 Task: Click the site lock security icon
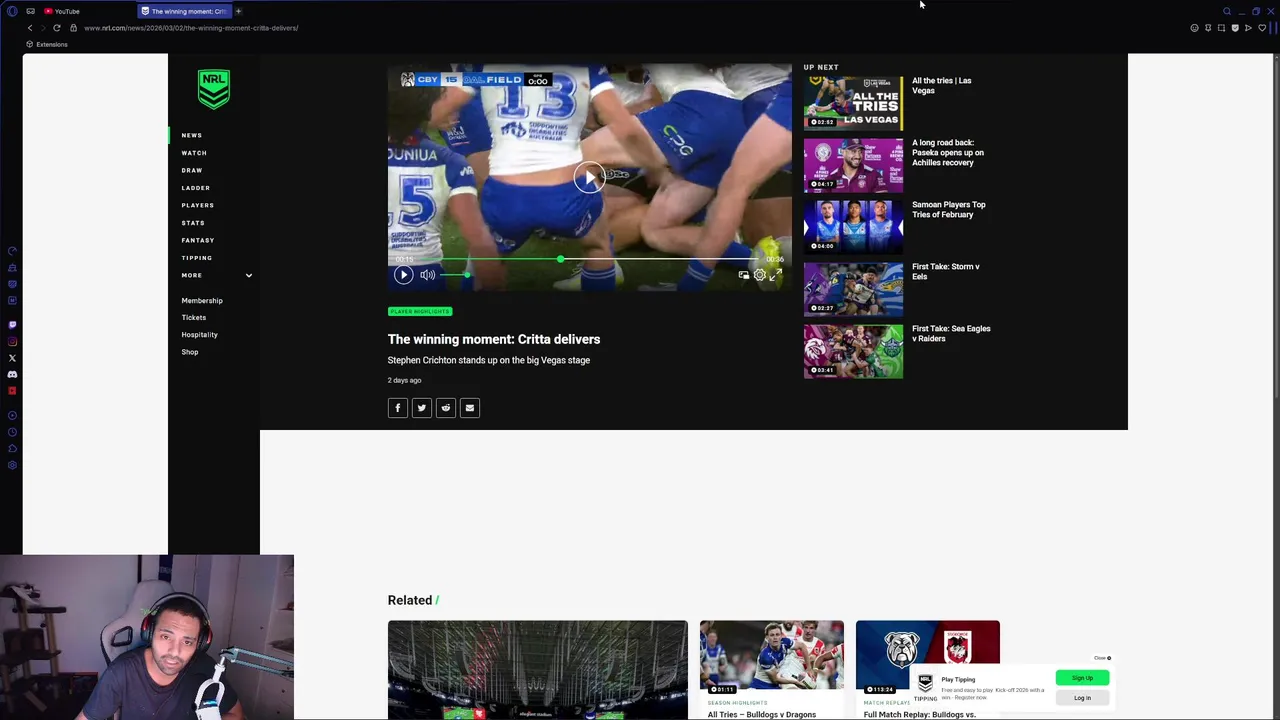(x=73, y=28)
